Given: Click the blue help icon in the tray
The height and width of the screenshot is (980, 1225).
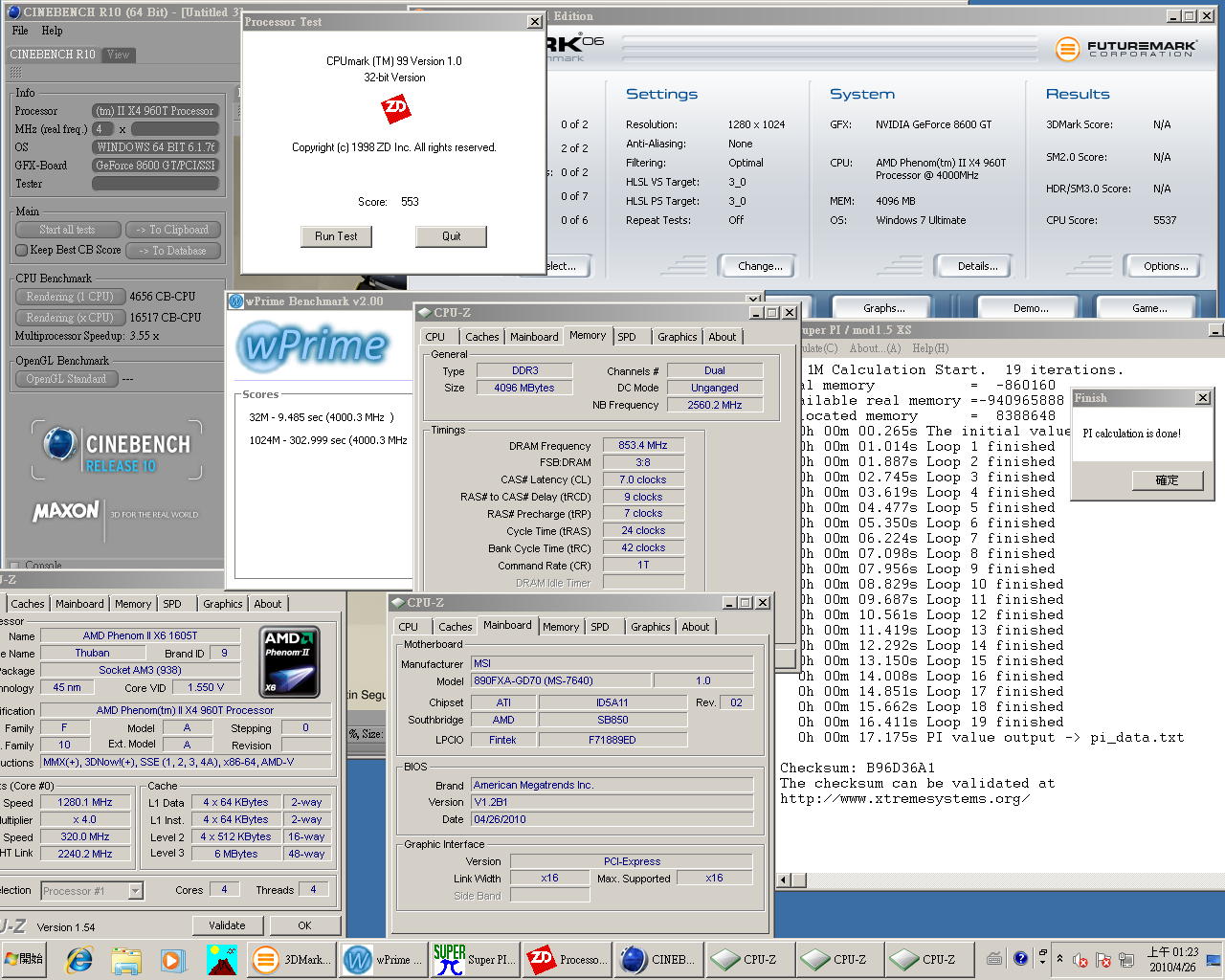Looking at the screenshot, I should pos(1020,959).
